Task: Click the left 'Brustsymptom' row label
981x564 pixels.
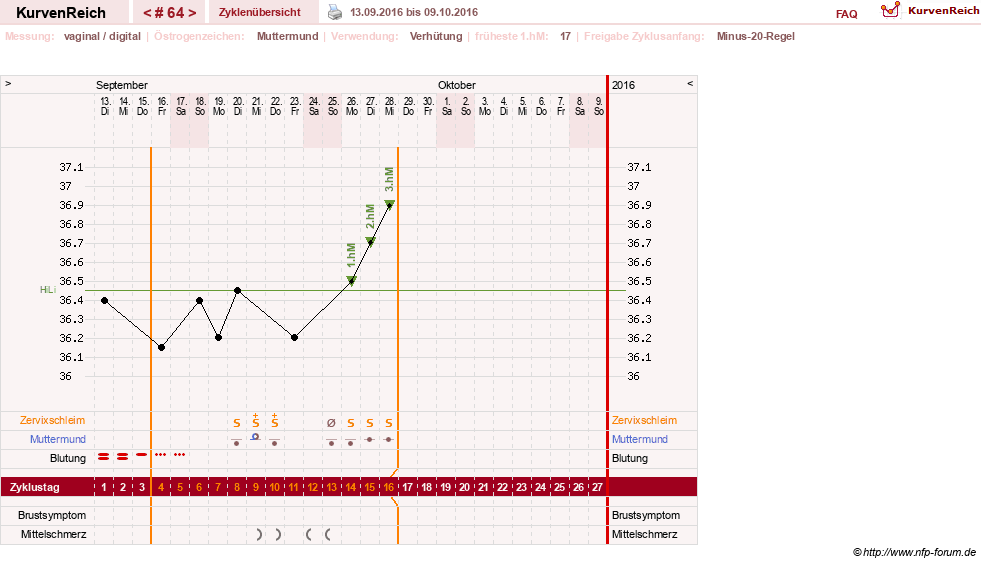Action: [52, 515]
